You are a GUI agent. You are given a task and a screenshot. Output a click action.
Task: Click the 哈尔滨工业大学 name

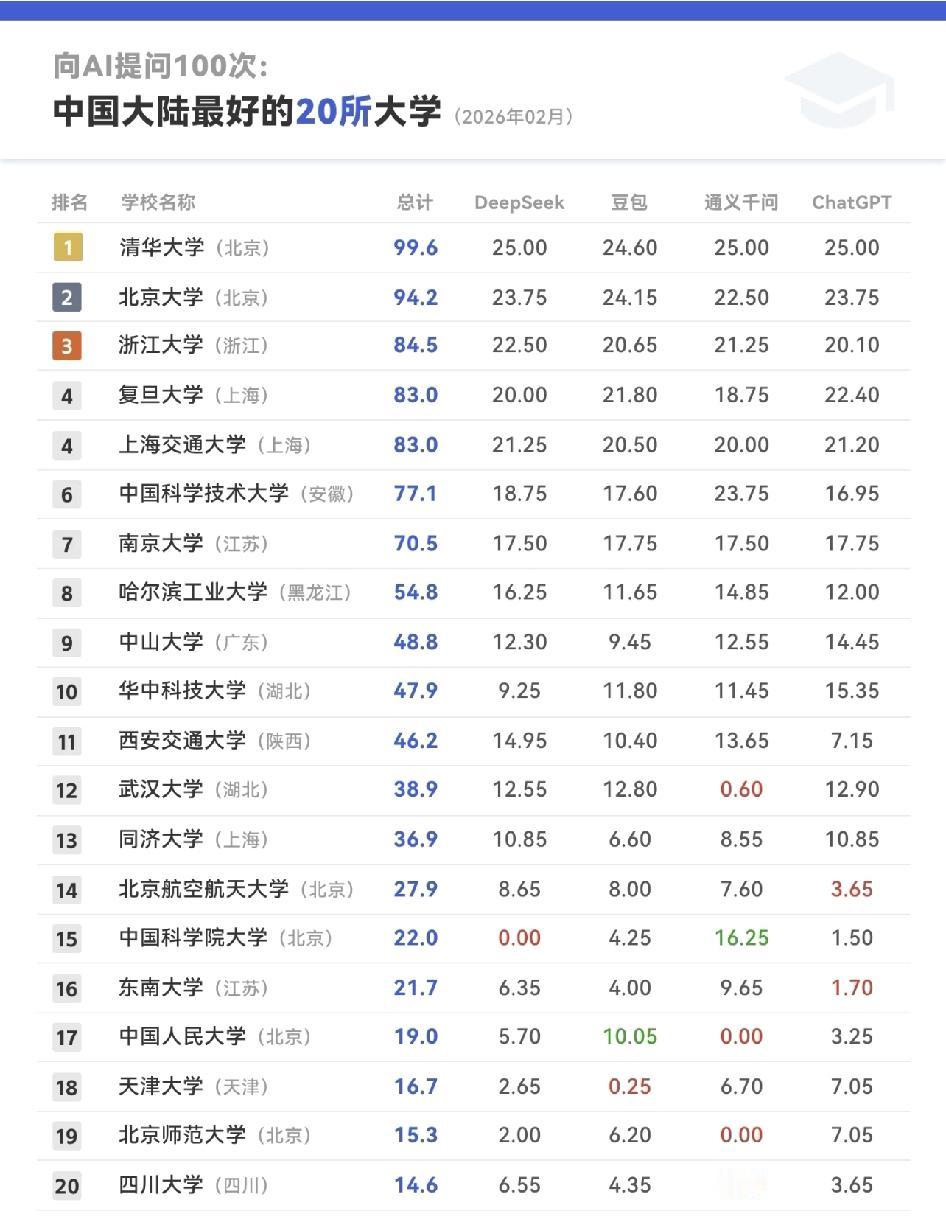[x=196, y=592]
